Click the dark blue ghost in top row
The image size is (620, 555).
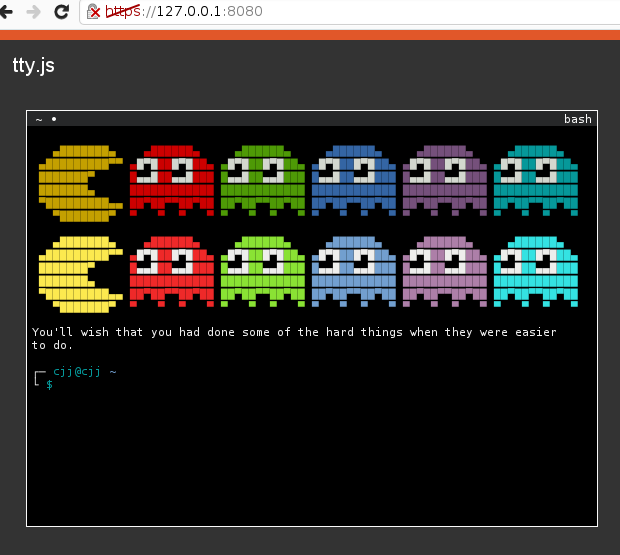tap(353, 180)
